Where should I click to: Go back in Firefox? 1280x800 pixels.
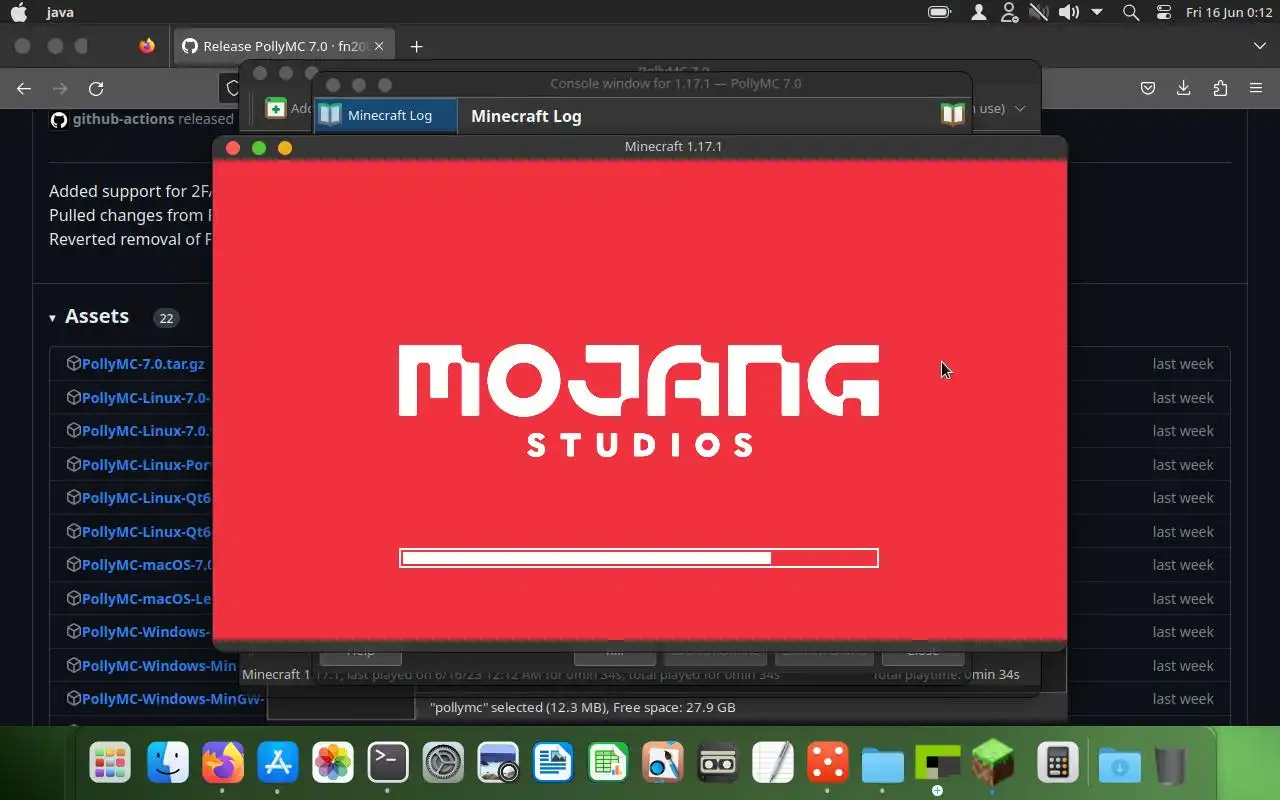[24, 88]
